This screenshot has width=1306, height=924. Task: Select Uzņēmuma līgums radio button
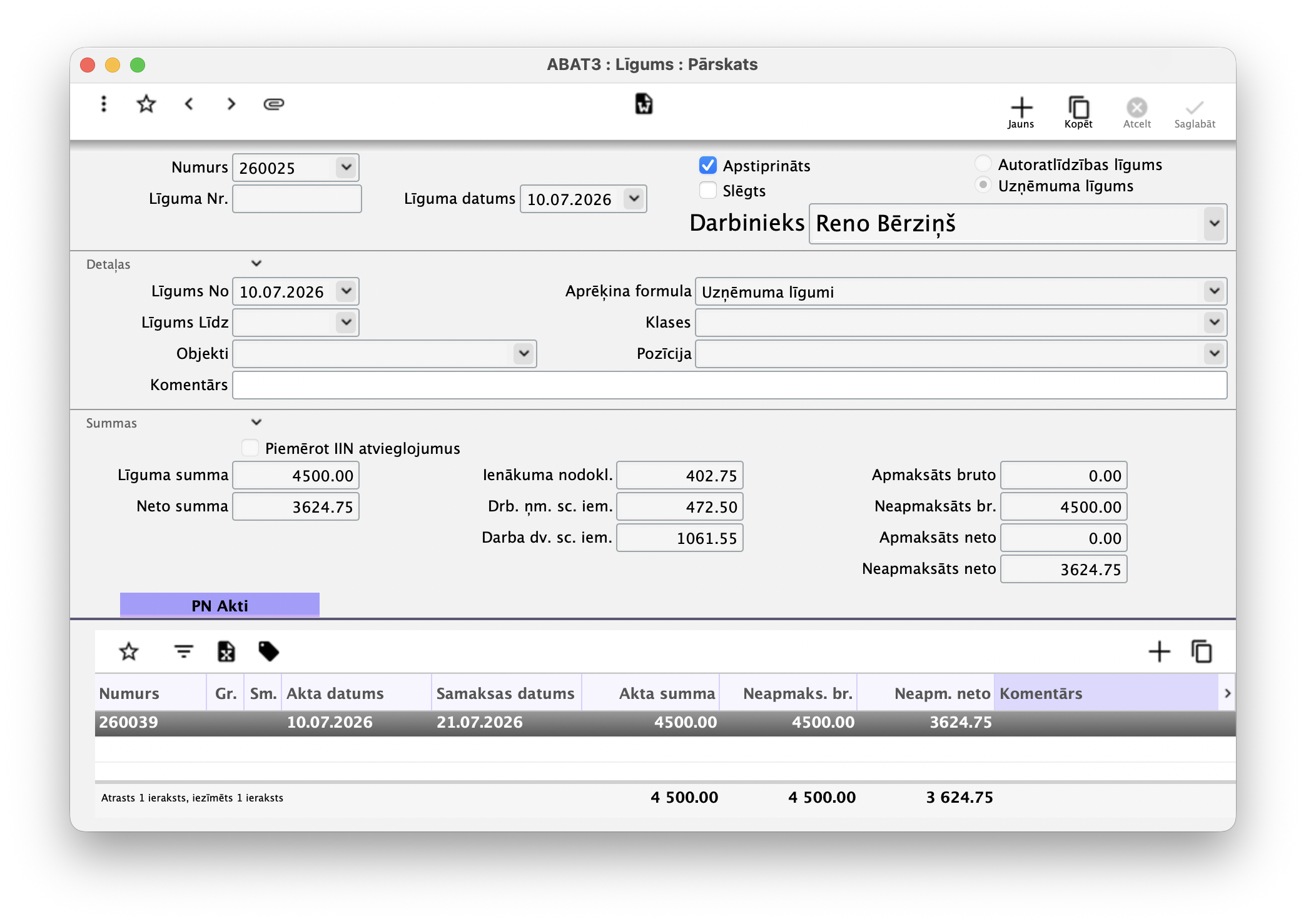(983, 185)
